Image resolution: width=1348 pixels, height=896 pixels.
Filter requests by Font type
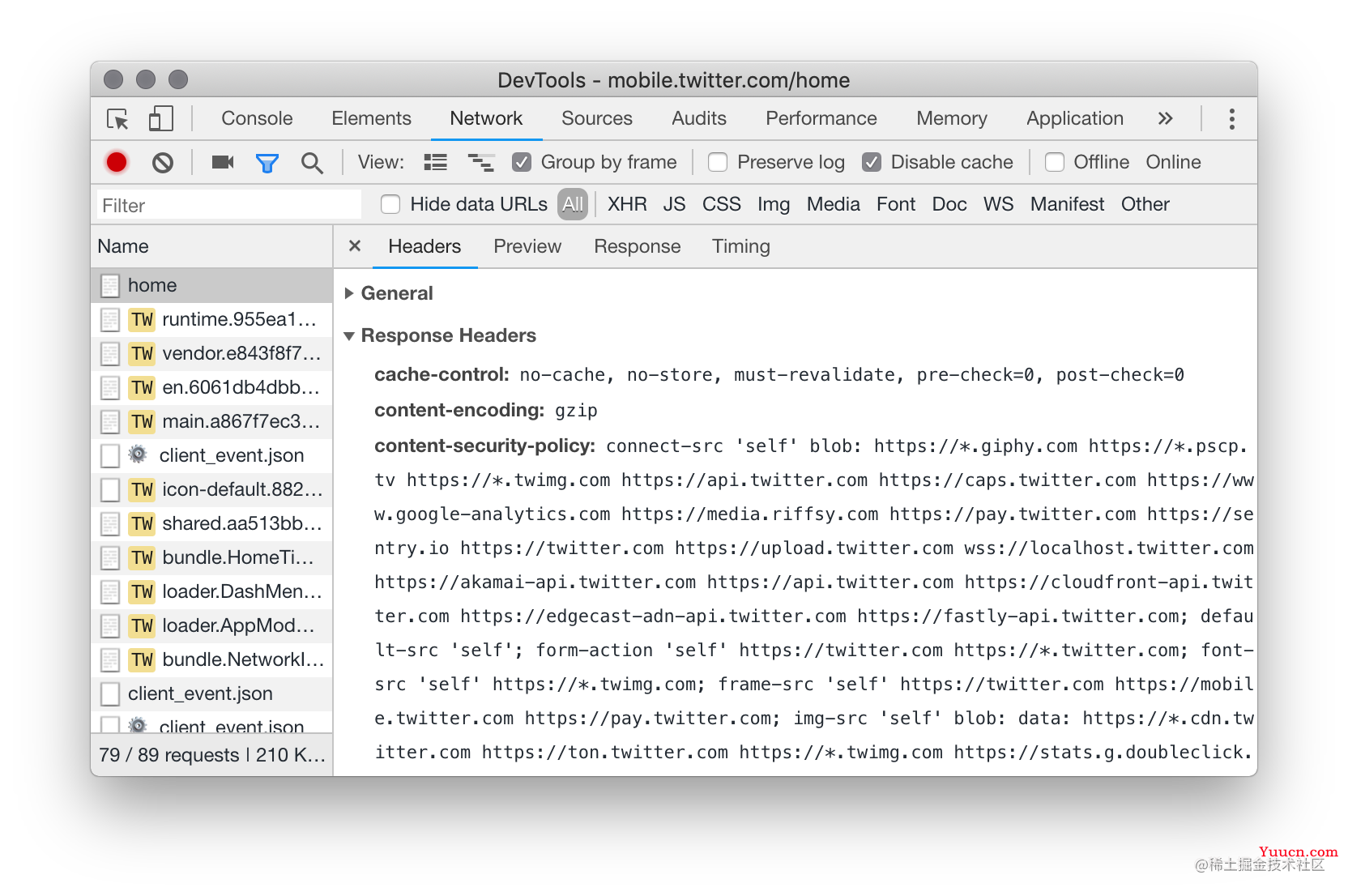point(896,204)
